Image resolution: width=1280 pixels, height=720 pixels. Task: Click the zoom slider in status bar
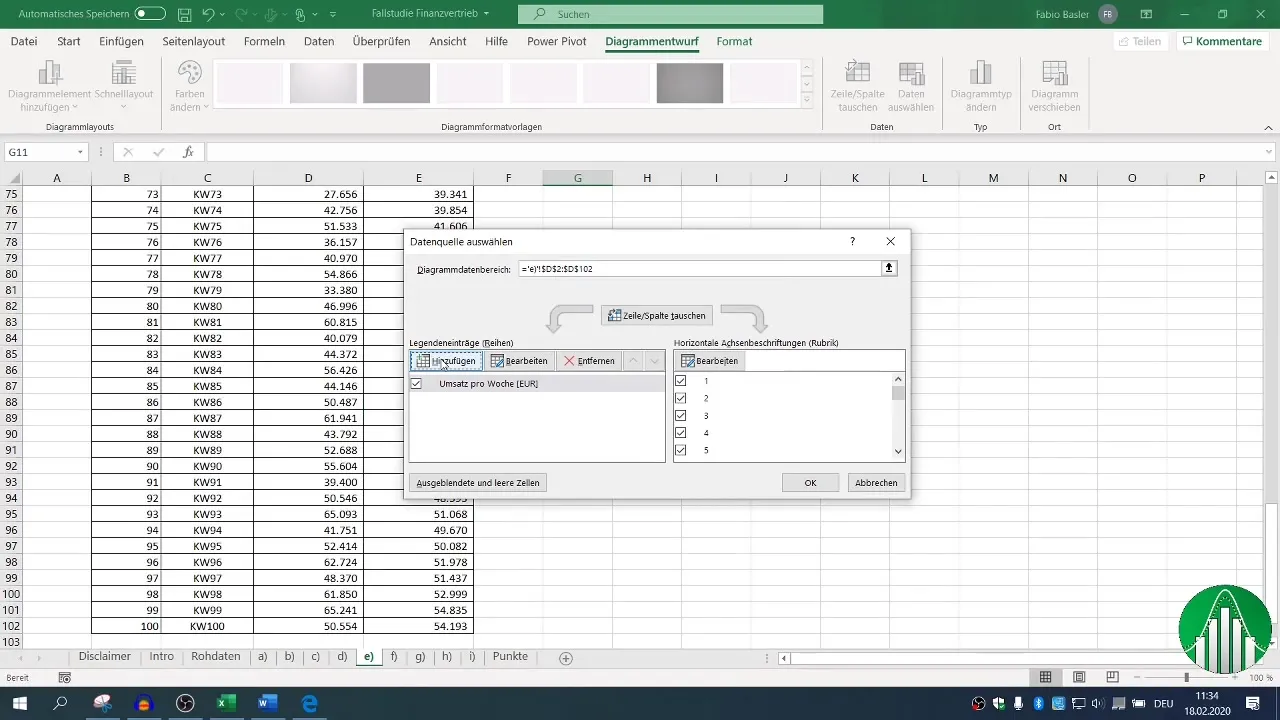1186,677
